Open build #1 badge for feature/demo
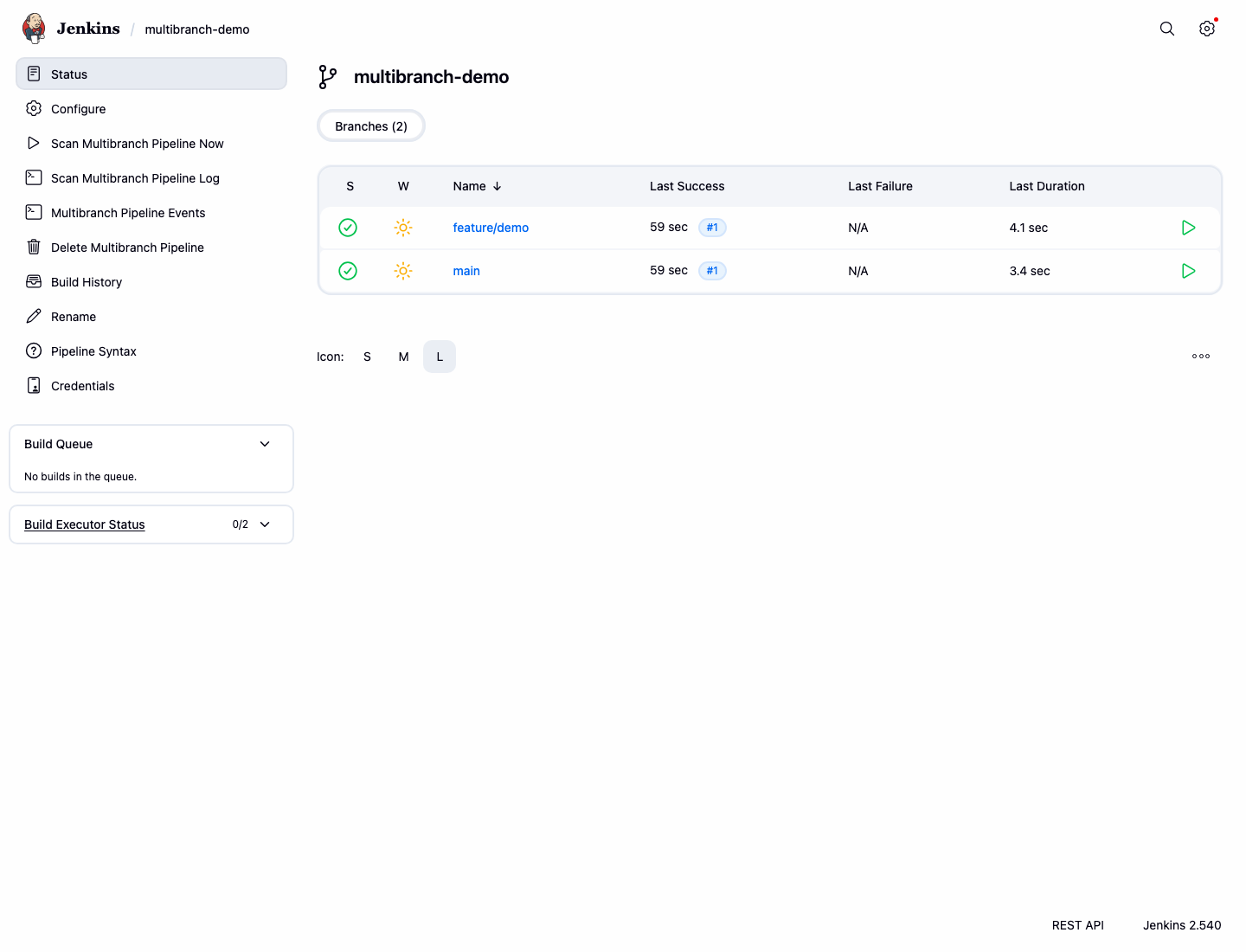The image size is (1246, 952). (712, 228)
